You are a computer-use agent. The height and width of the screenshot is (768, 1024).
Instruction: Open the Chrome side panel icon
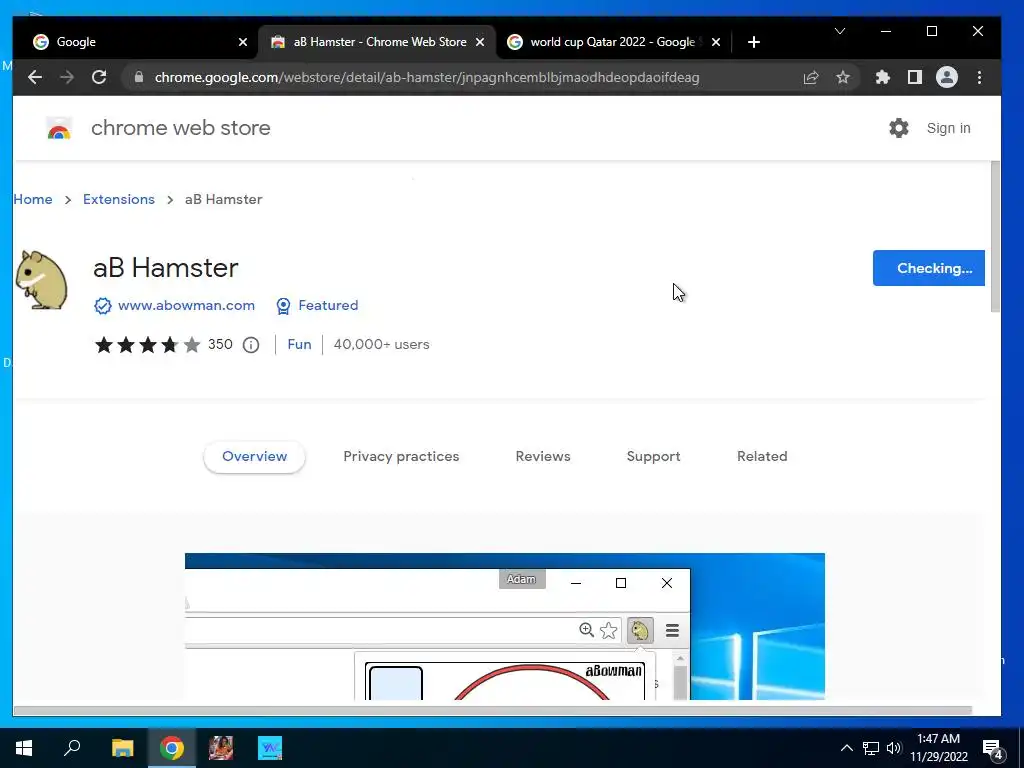(915, 78)
